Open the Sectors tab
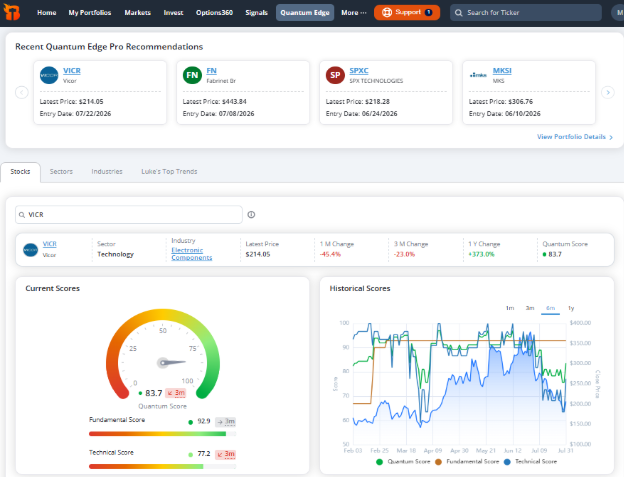Viewport: 624px width, 477px height. (61, 171)
